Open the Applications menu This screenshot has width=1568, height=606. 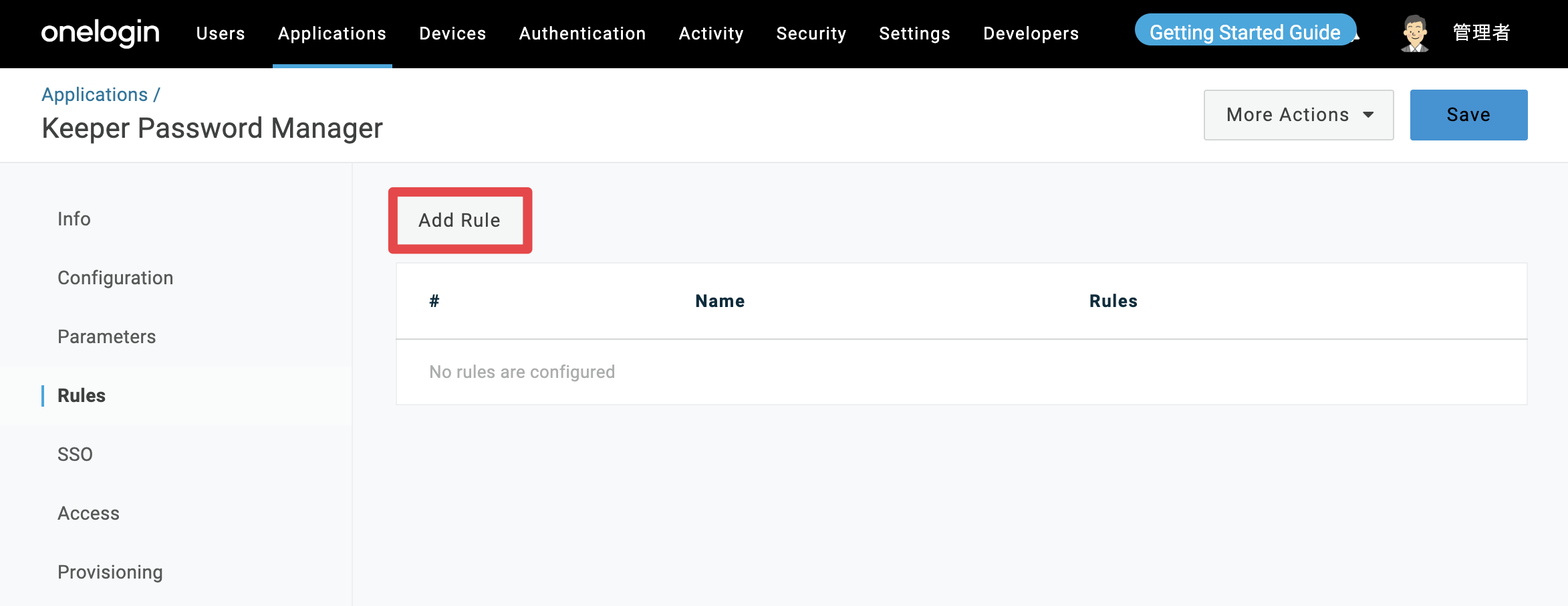(x=332, y=33)
